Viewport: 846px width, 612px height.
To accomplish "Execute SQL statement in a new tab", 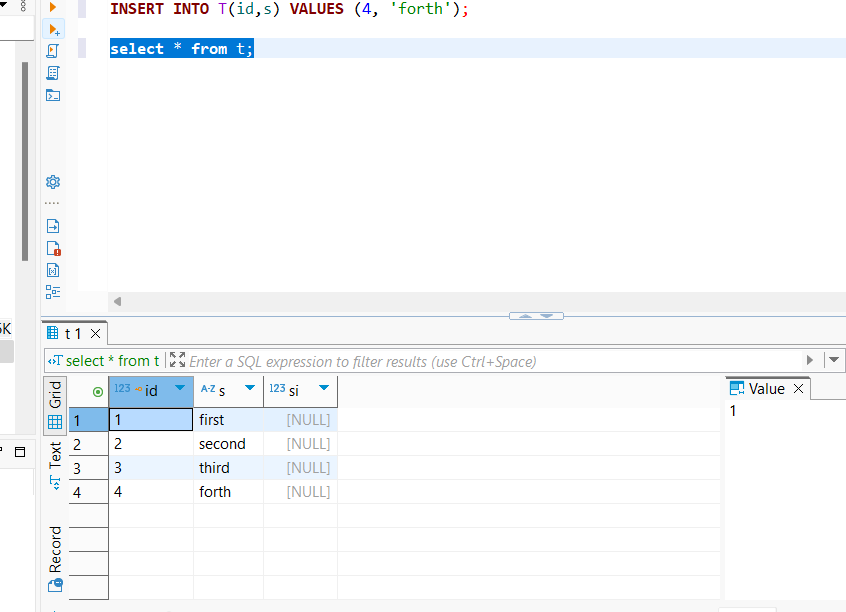I will (53, 29).
